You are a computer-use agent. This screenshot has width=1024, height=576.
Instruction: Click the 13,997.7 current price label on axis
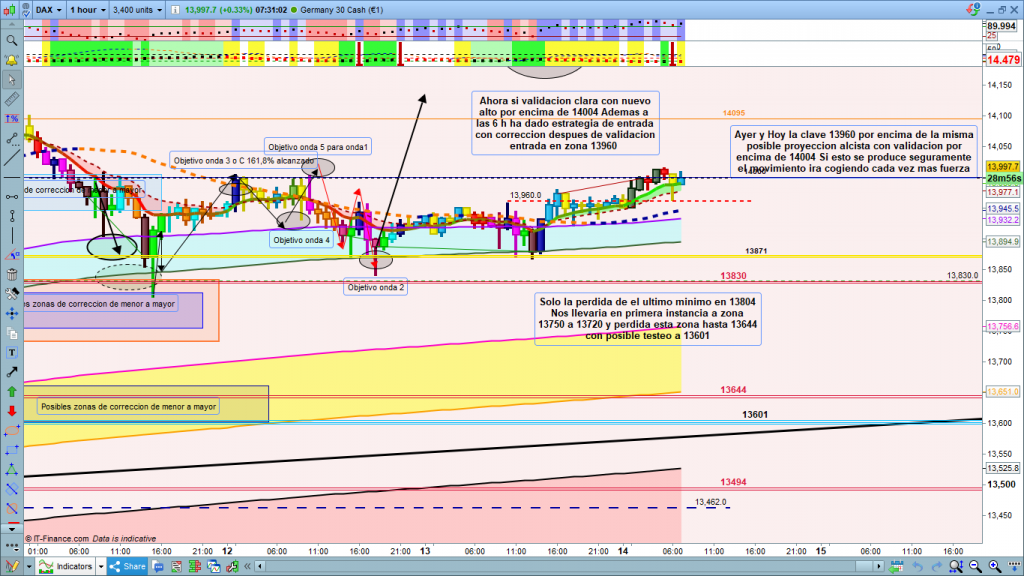click(x=1002, y=167)
